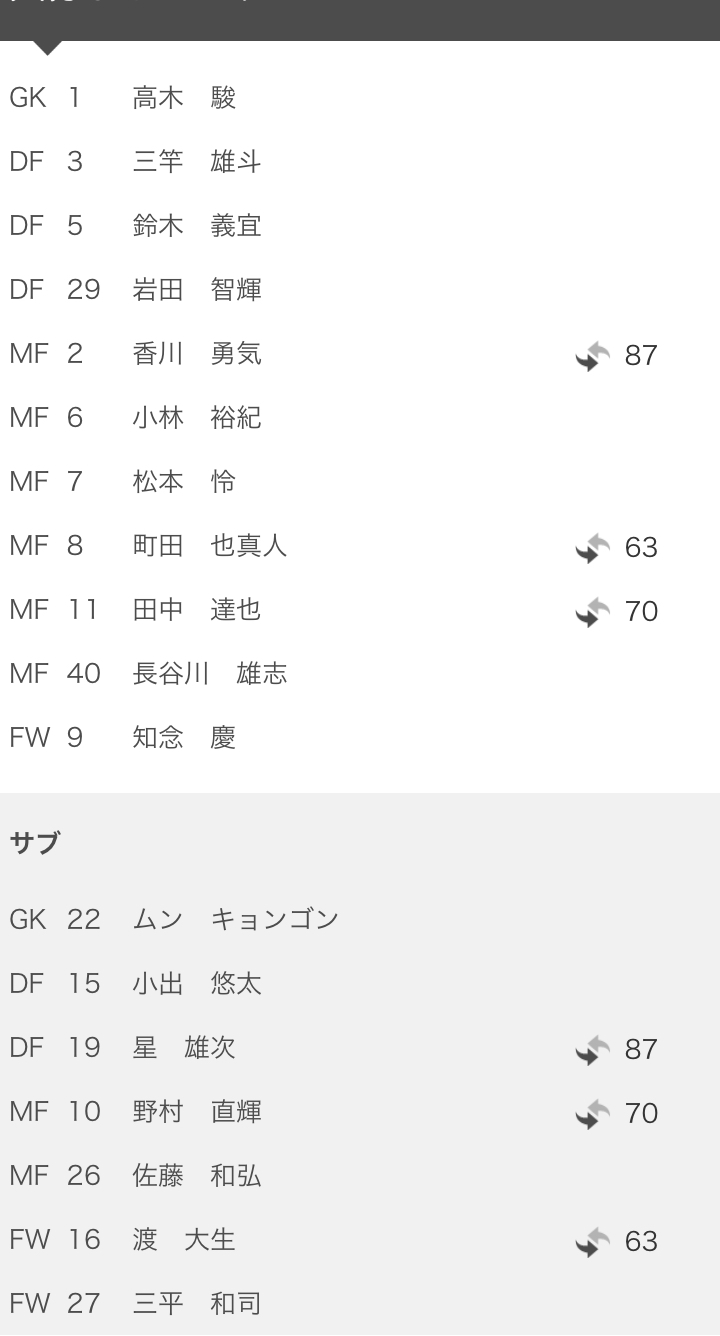Viewport: 720px width, 1336px height.
Task: Select midfielder 長谷川 雄志
Action: coord(209,674)
